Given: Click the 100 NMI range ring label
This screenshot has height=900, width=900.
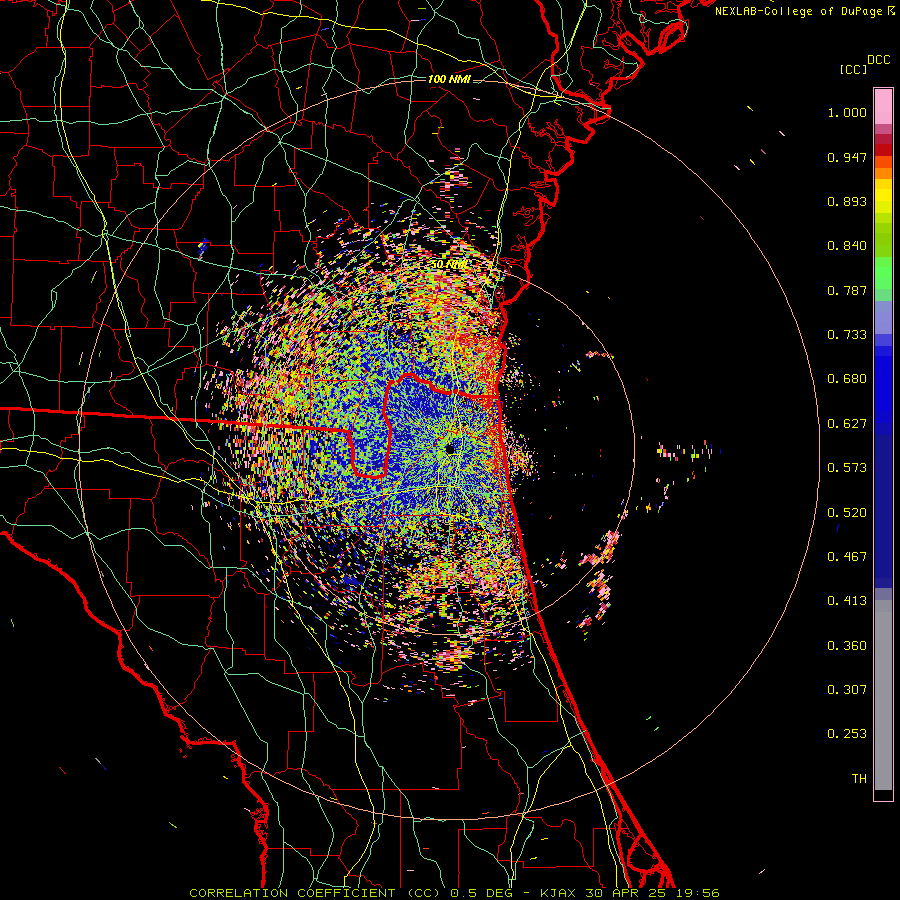Looking at the screenshot, I should (449, 79).
